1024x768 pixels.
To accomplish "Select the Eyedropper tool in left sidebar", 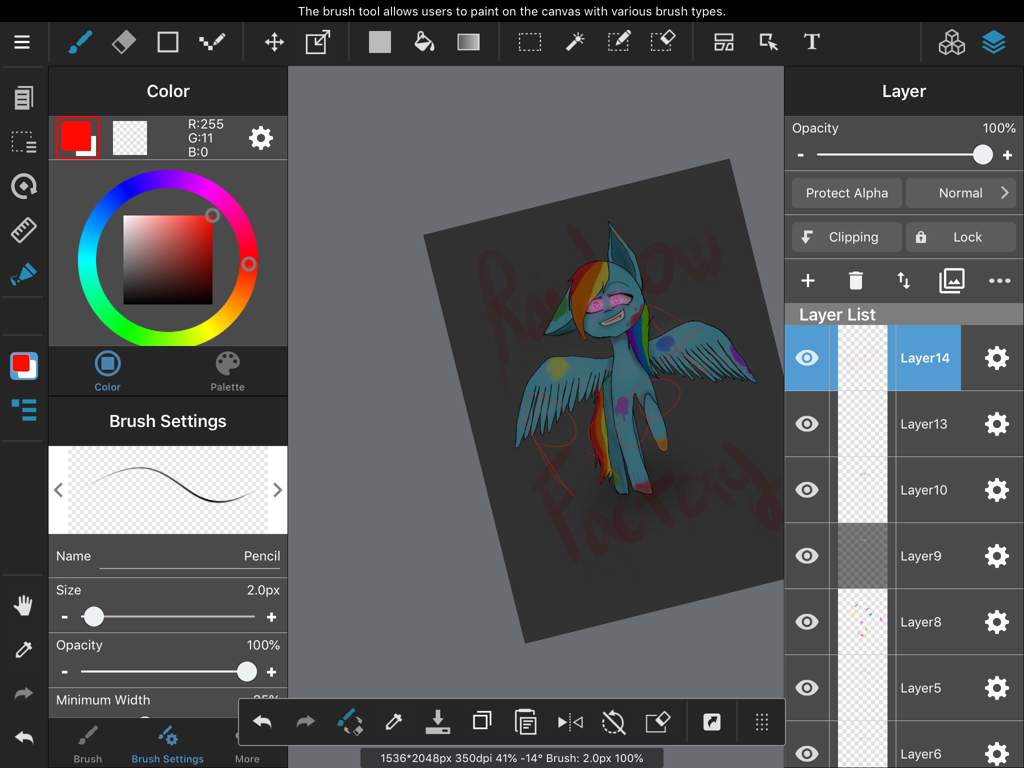I will pyautogui.click(x=24, y=650).
